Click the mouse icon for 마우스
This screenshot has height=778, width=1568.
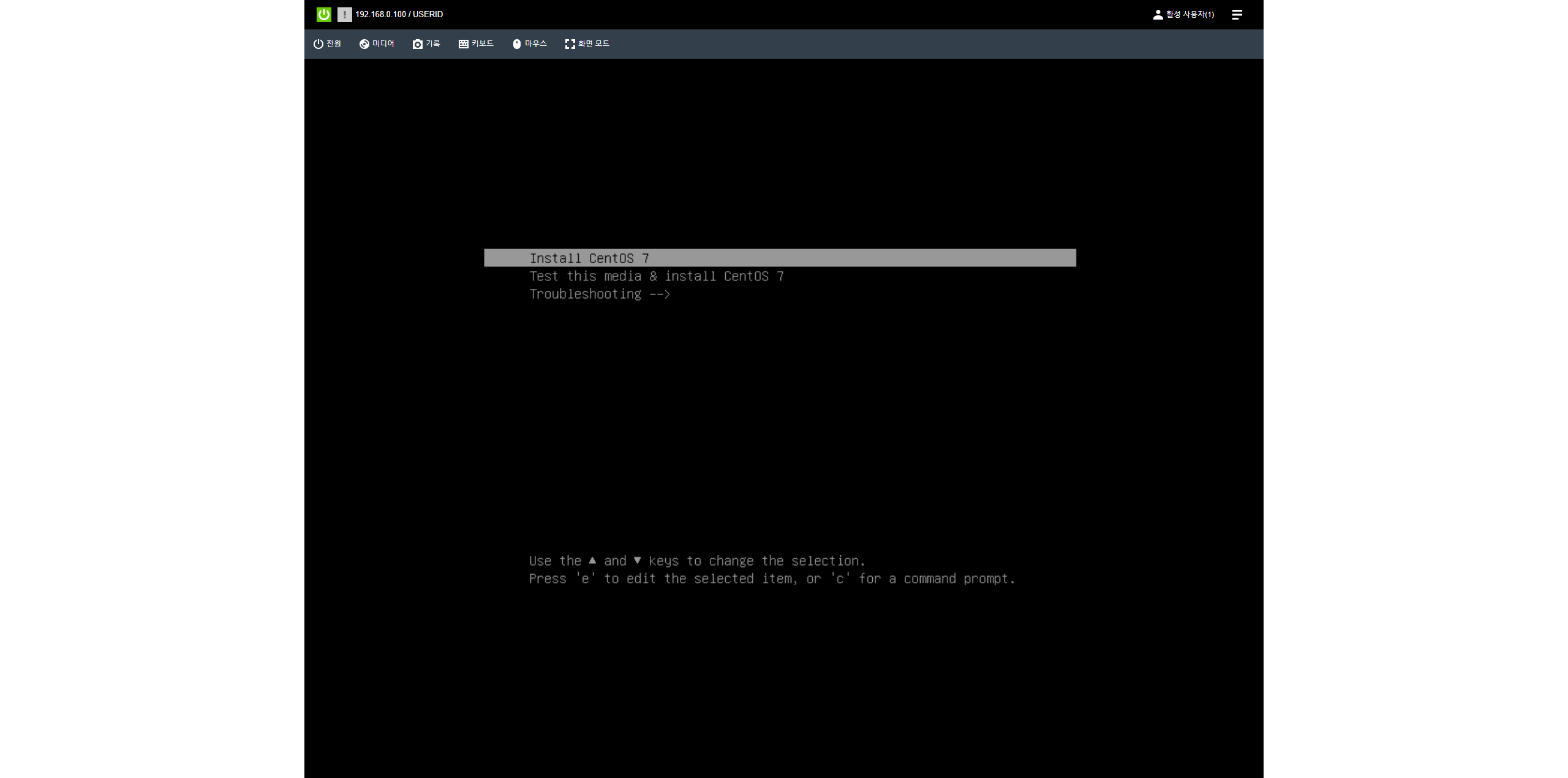tap(516, 44)
